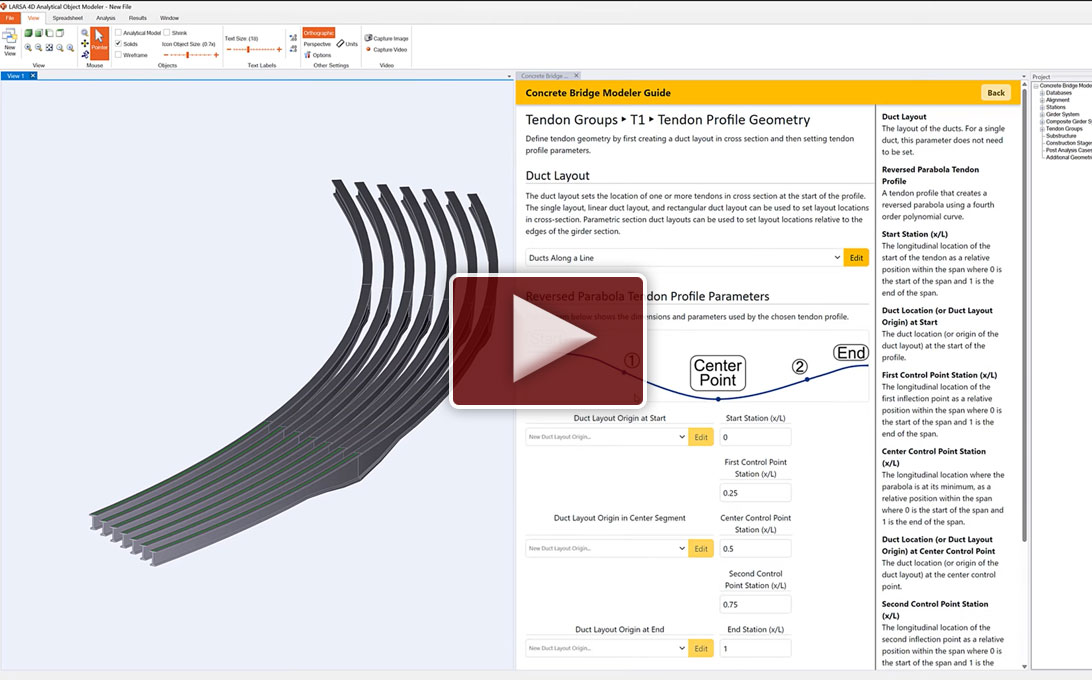This screenshot has height=680, width=1092.
Task: Open Duct Layout Origin at End dropdown
Action: [x=607, y=648]
